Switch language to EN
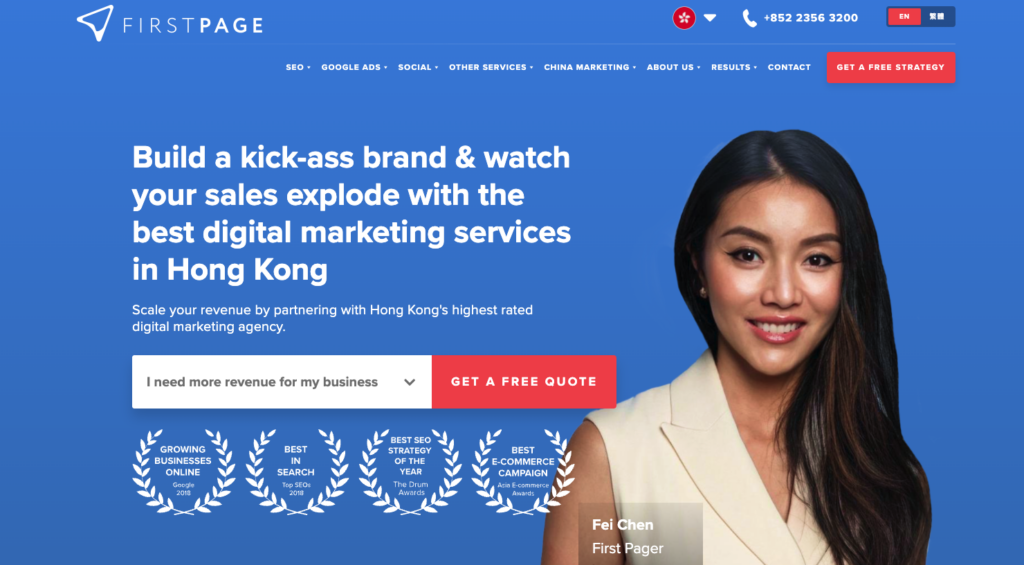Viewport: 1024px width, 565px height. (904, 17)
